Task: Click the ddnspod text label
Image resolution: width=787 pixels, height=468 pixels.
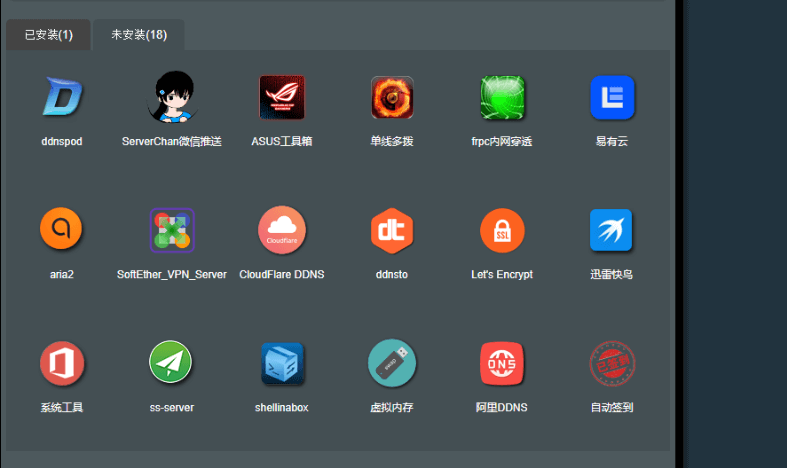Action: click(x=62, y=141)
